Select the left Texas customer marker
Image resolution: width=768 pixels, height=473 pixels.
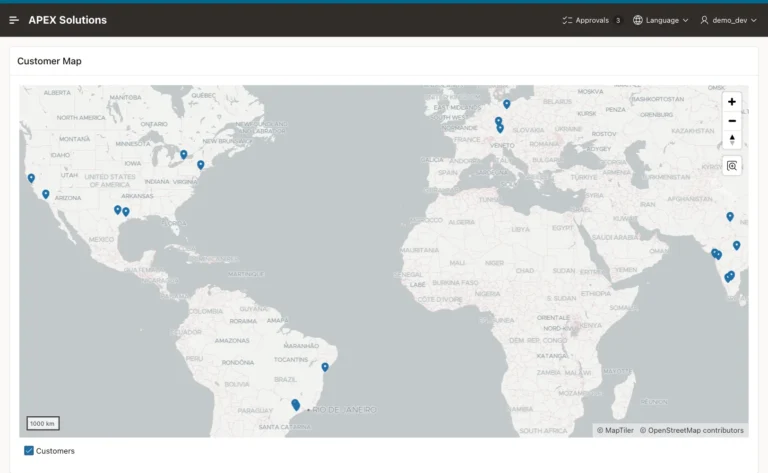tap(118, 210)
